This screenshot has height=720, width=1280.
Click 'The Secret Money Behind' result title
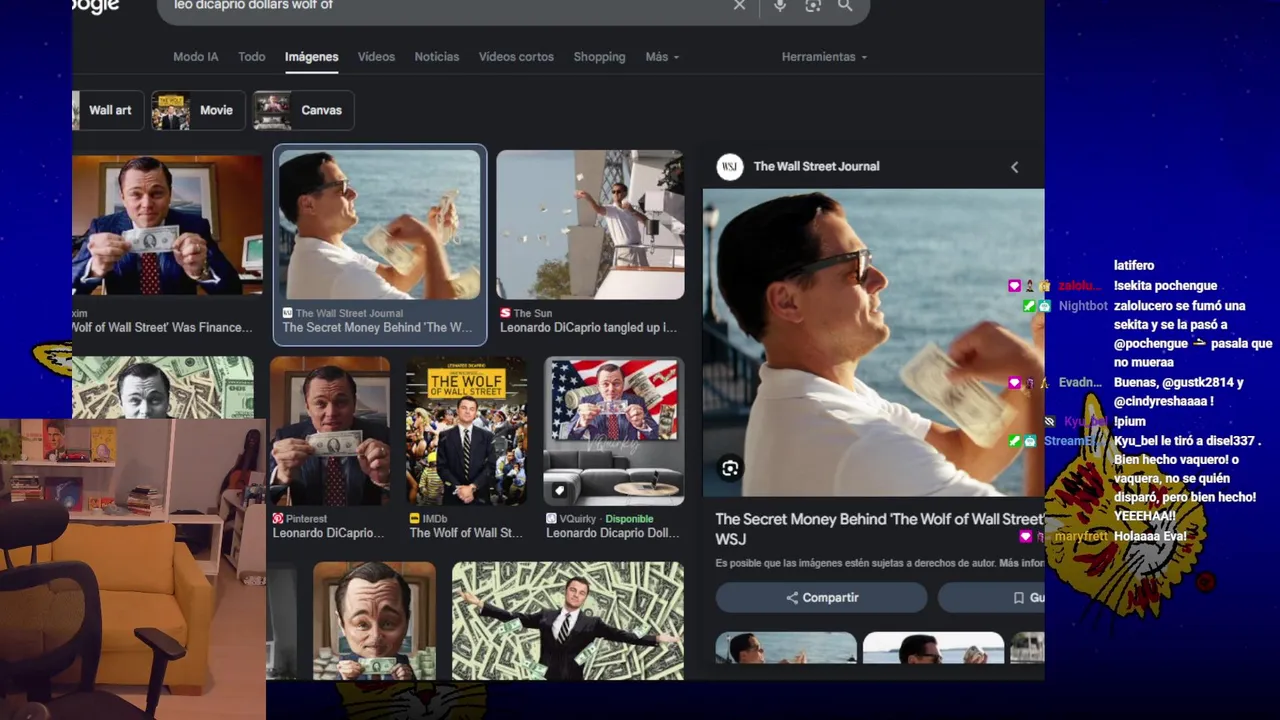click(377, 327)
